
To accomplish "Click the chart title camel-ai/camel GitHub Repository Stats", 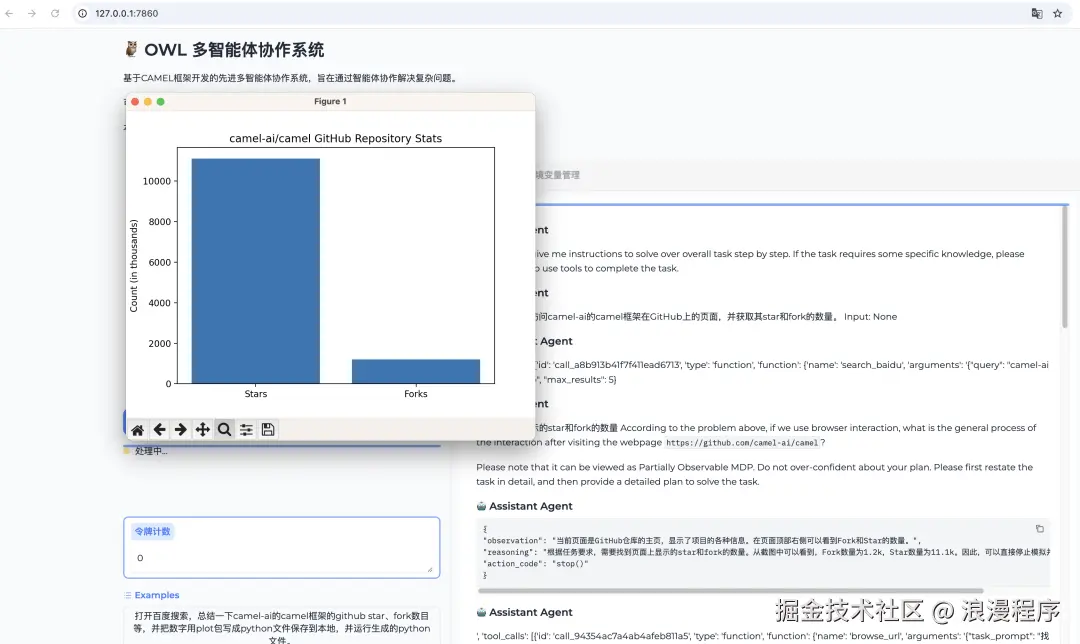I will point(335,138).
